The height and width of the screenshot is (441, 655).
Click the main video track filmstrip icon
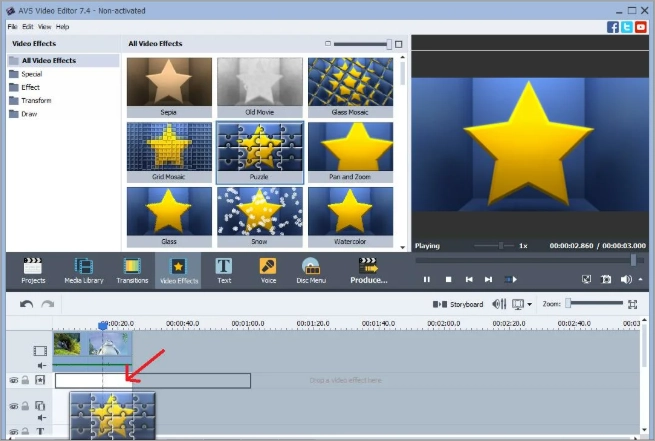[x=41, y=351]
